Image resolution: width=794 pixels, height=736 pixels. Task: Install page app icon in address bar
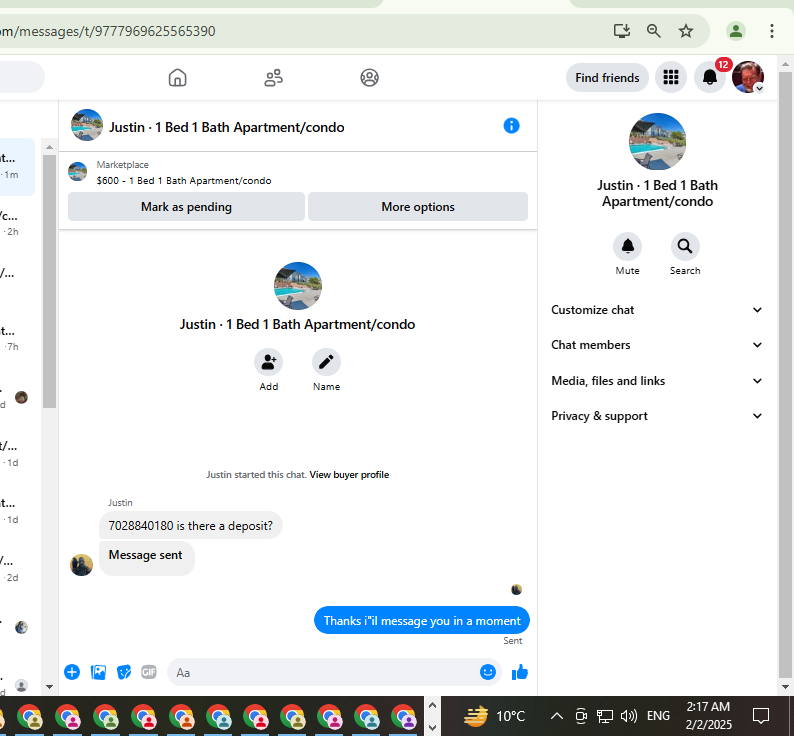(x=621, y=31)
